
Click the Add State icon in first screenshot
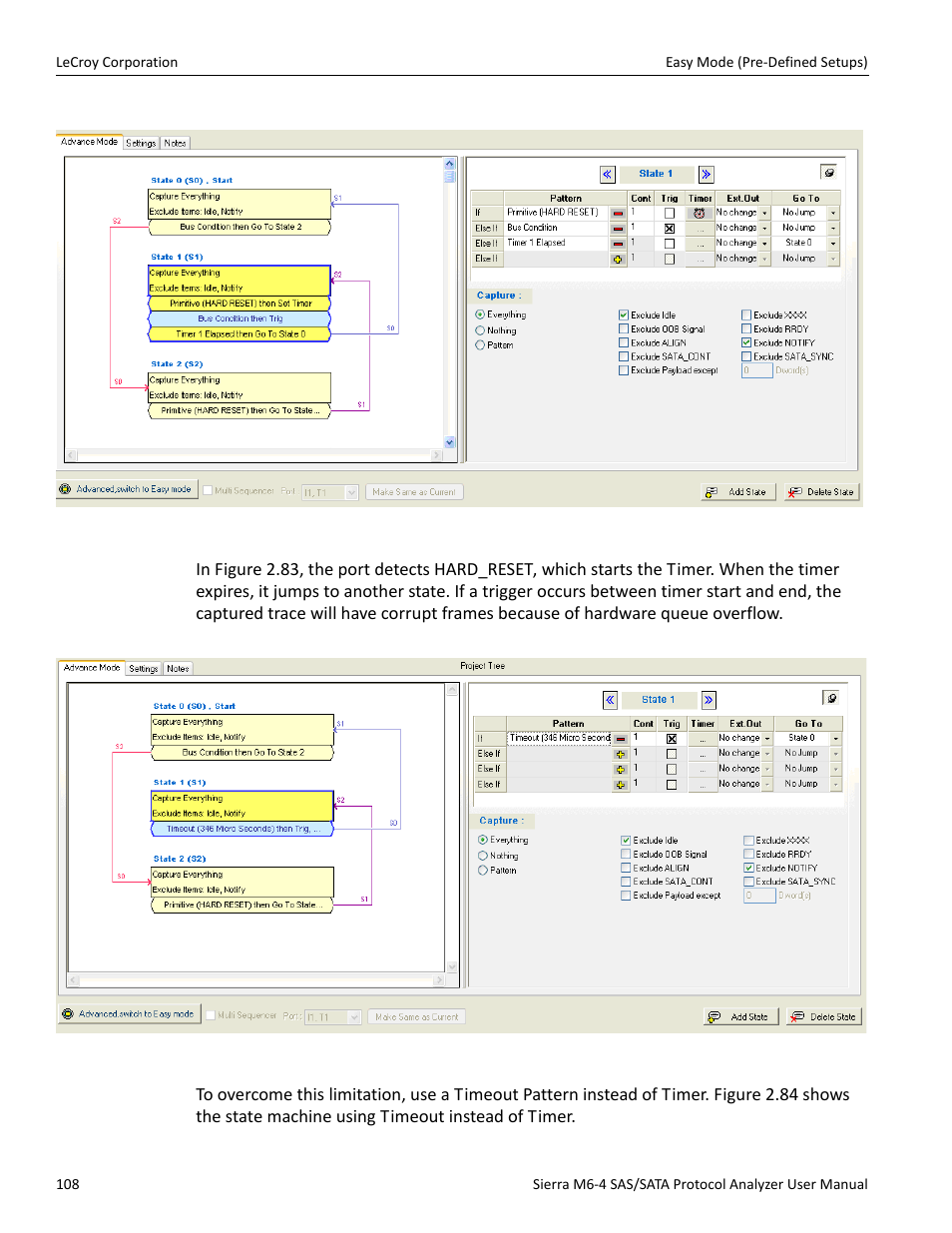click(x=712, y=492)
